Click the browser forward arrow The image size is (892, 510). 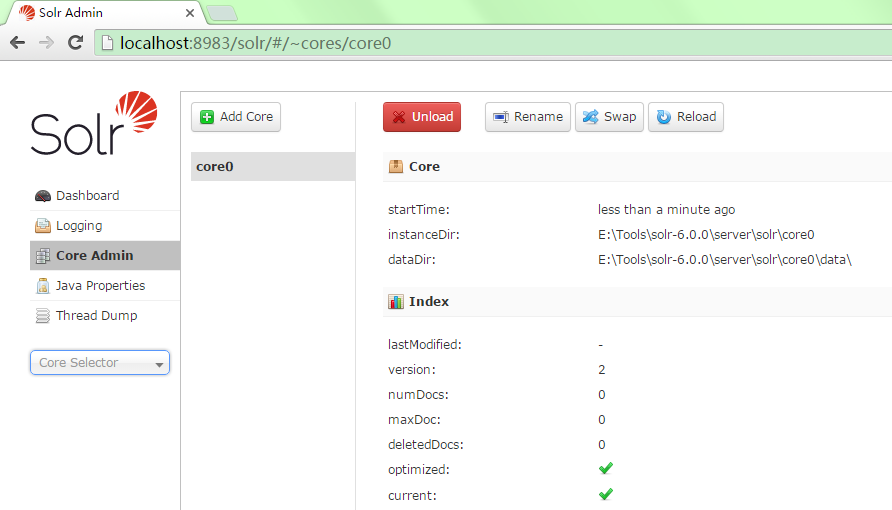pos(46,43)
